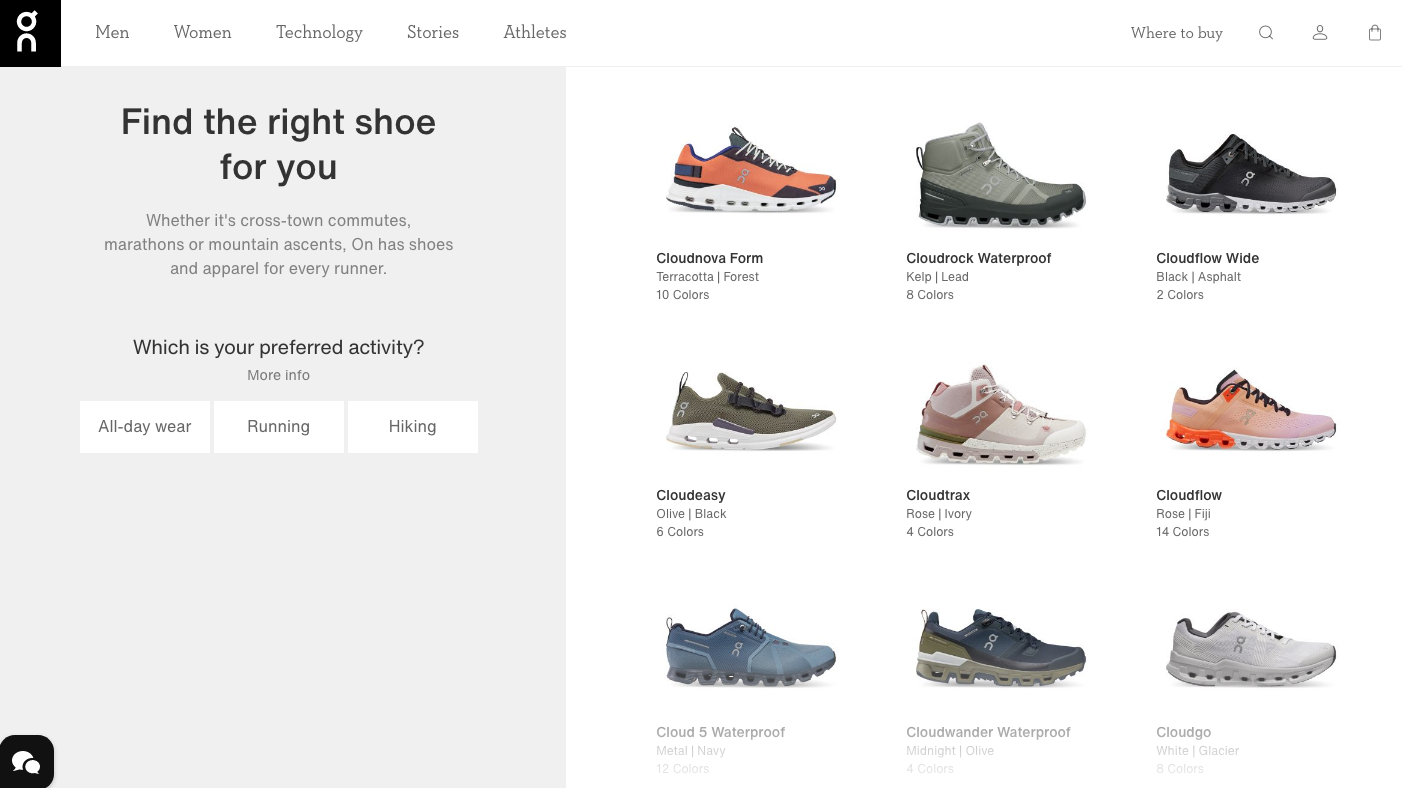Open the Cloudtrax product listing
The height and width of the screenshot is (788, 1402).
point(1000,410)
